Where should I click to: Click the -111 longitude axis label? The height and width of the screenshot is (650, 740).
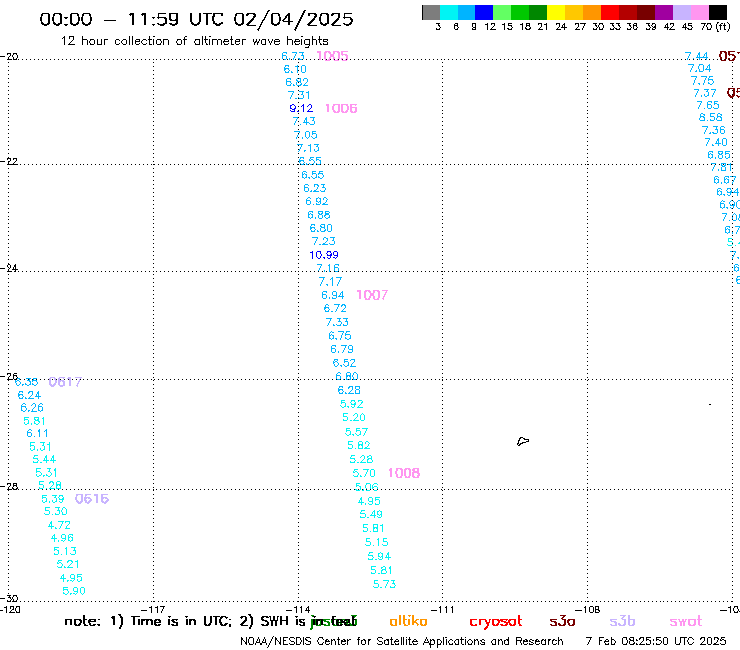443,609
